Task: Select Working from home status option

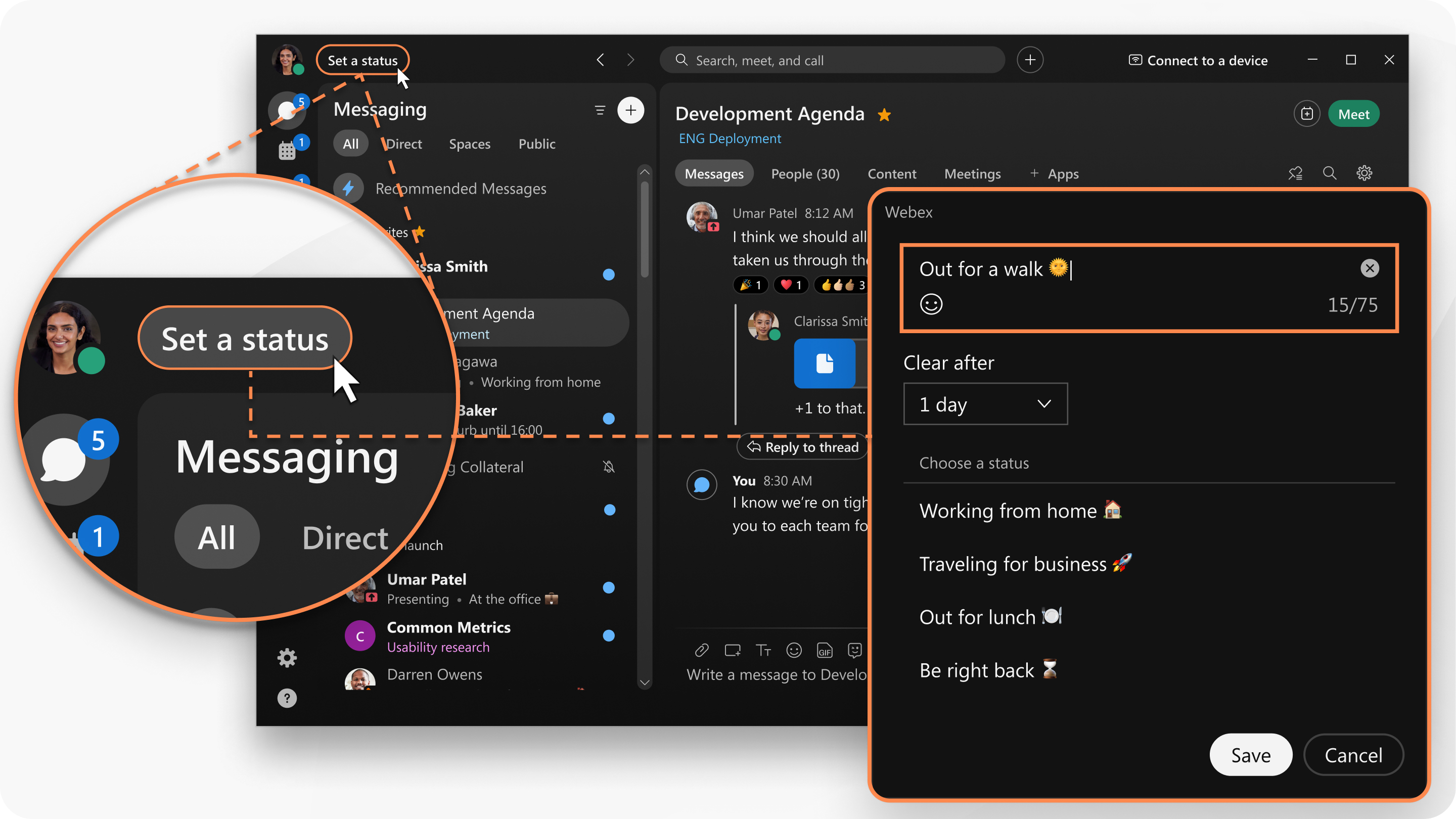Action: point(1020,510)
